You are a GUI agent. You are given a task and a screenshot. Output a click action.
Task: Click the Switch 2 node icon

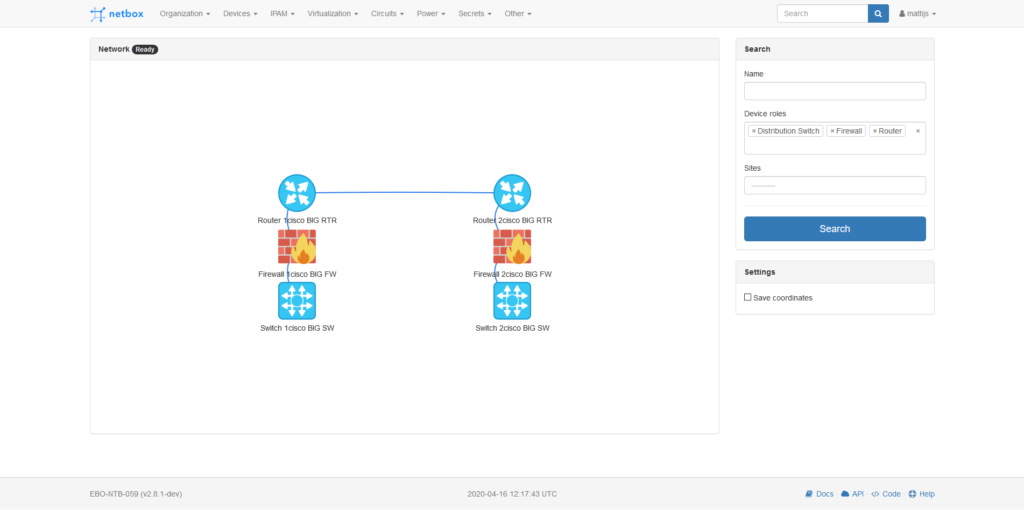[x=512, y=300]
